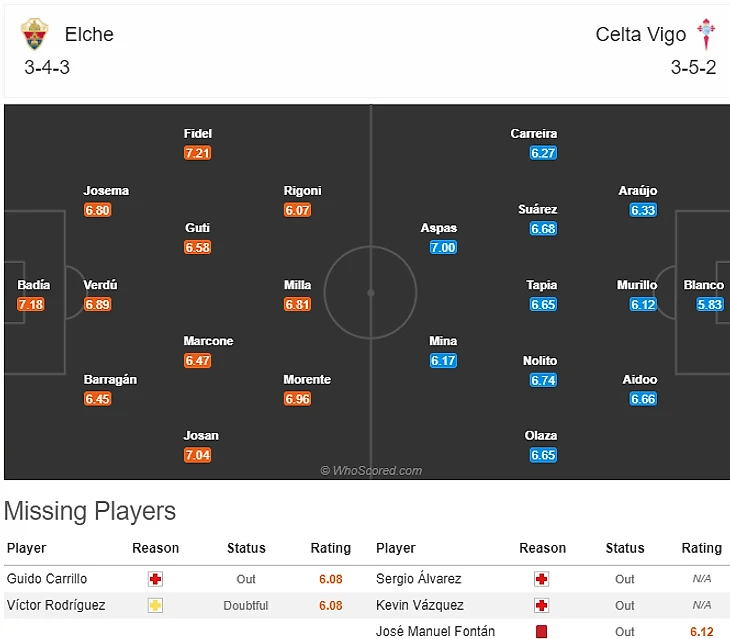Click José Manuel Fontán's red card icon
The image size is (730, 639).
tap(542, 631)
